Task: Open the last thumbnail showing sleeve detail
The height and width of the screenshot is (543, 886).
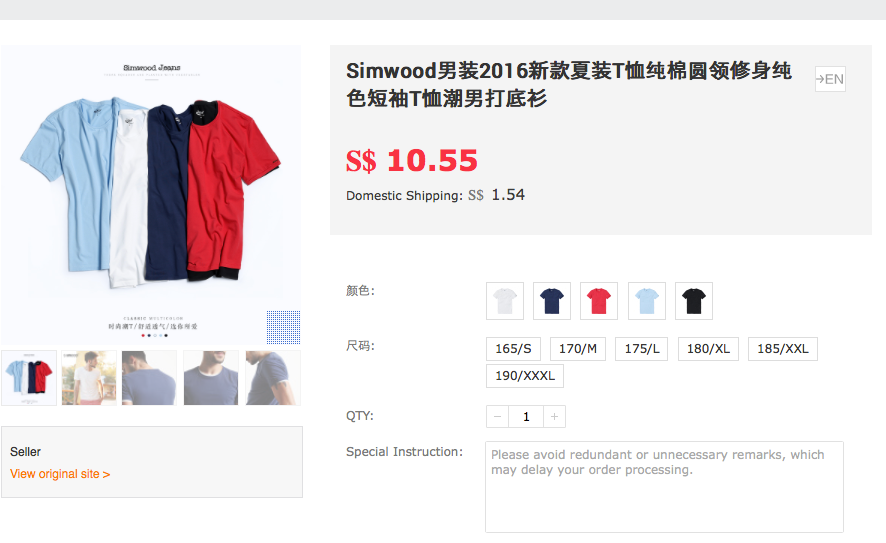Action: tap(273, 378)
